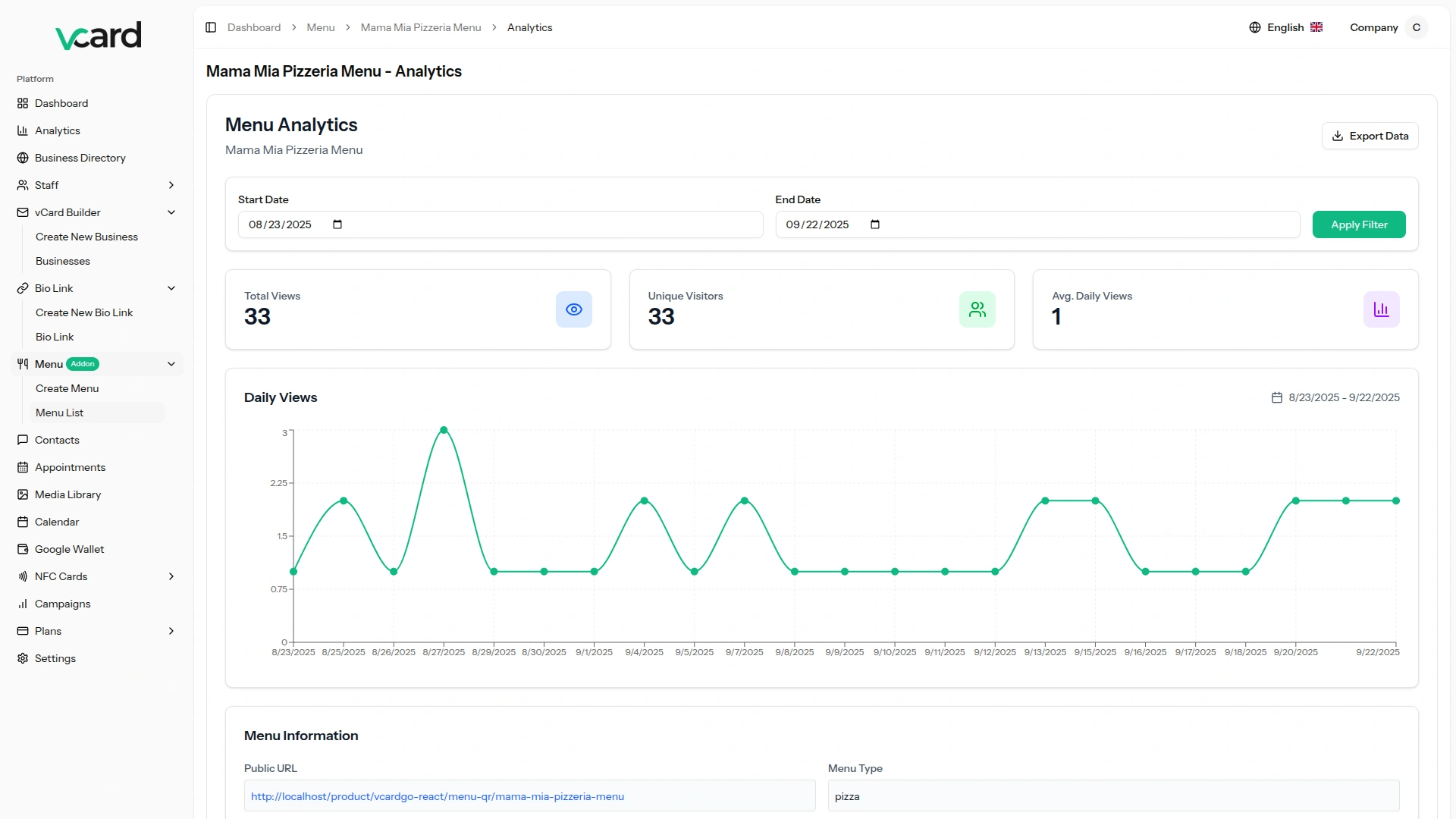Open the Dashboard grid icon
The height and width of the screenshot is (819, 1456).
pyautogui.click(x=23, y=103)
